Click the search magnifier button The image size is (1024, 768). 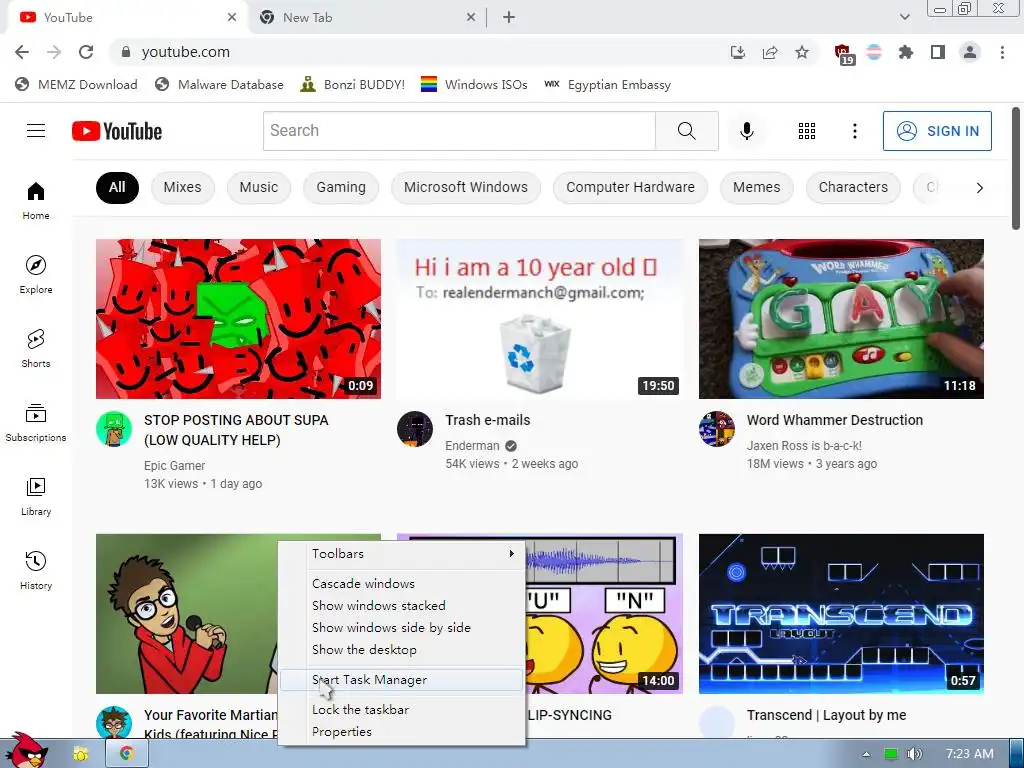tap(686, 131)
